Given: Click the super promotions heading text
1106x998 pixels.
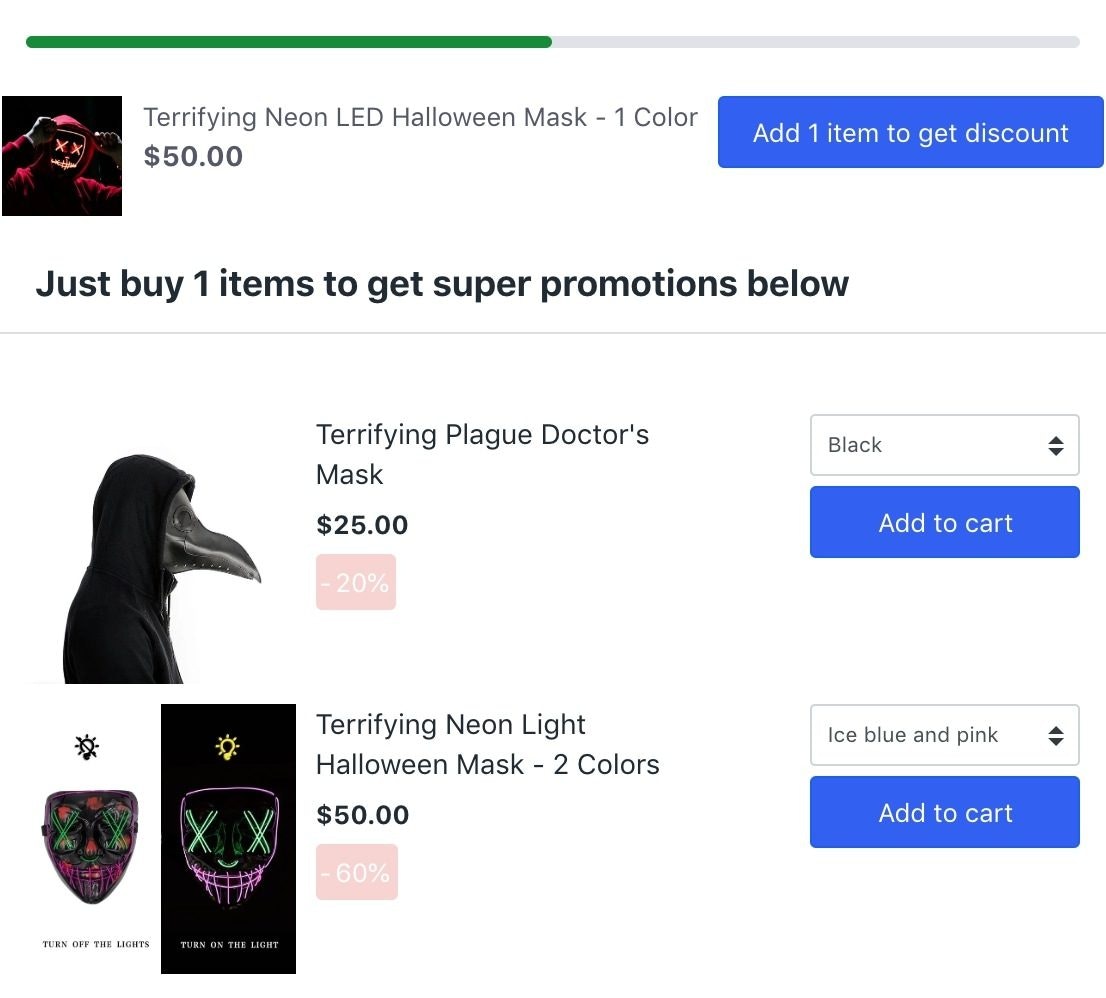Looking at the screenshot, I should click(x=442, y=284).
